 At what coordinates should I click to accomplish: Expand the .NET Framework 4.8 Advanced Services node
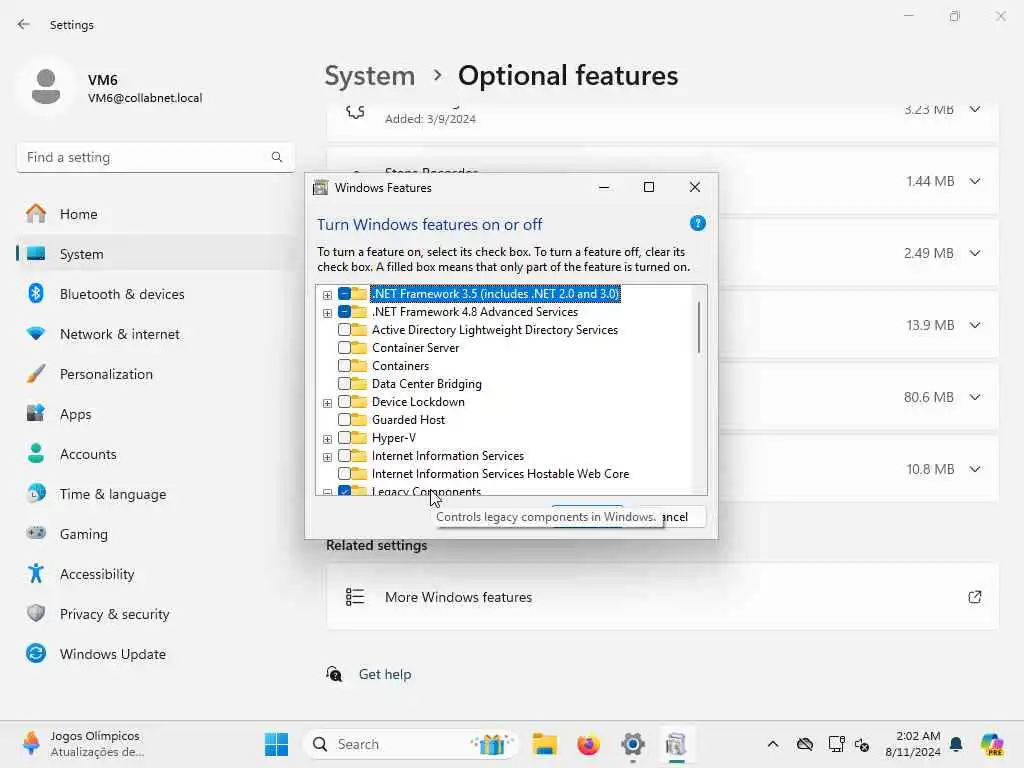point(327,313)
